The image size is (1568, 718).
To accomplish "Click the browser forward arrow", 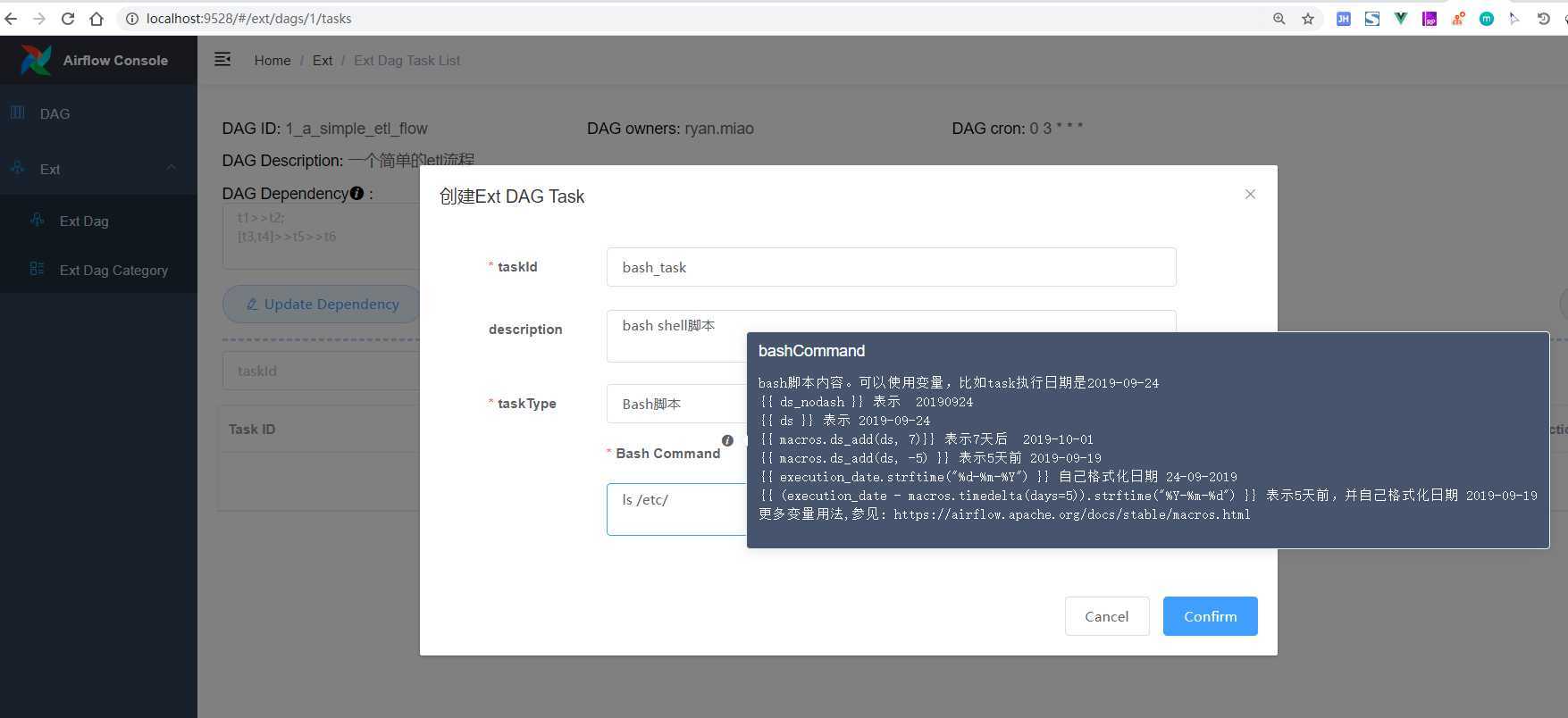I will [39, 19].
